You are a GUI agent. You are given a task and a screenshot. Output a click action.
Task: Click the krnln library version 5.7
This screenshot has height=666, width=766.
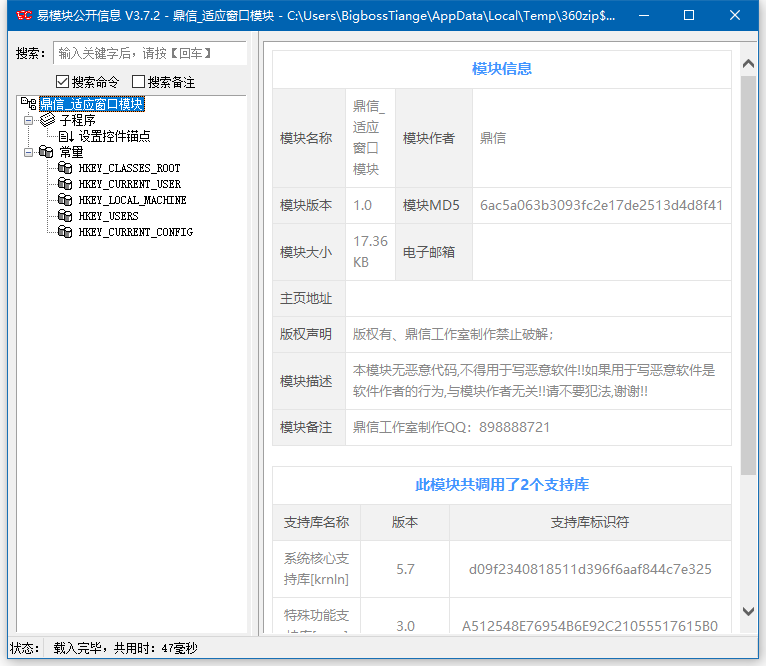click(x=405, y=569)
